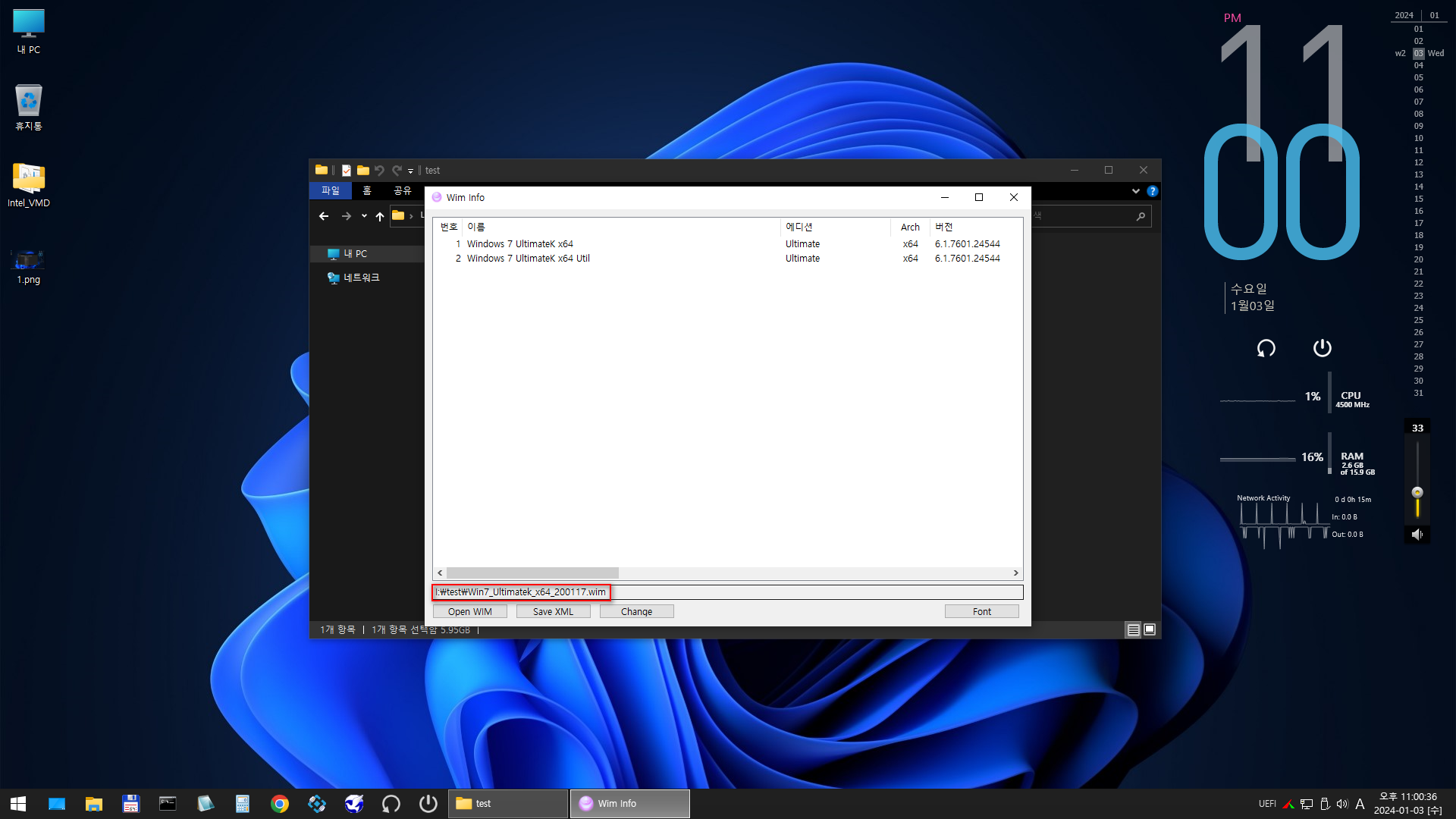This screenshot has width=1456, height=819.
Task: Click the Explorer search magnifier icon
Action: pos(1141,216)
